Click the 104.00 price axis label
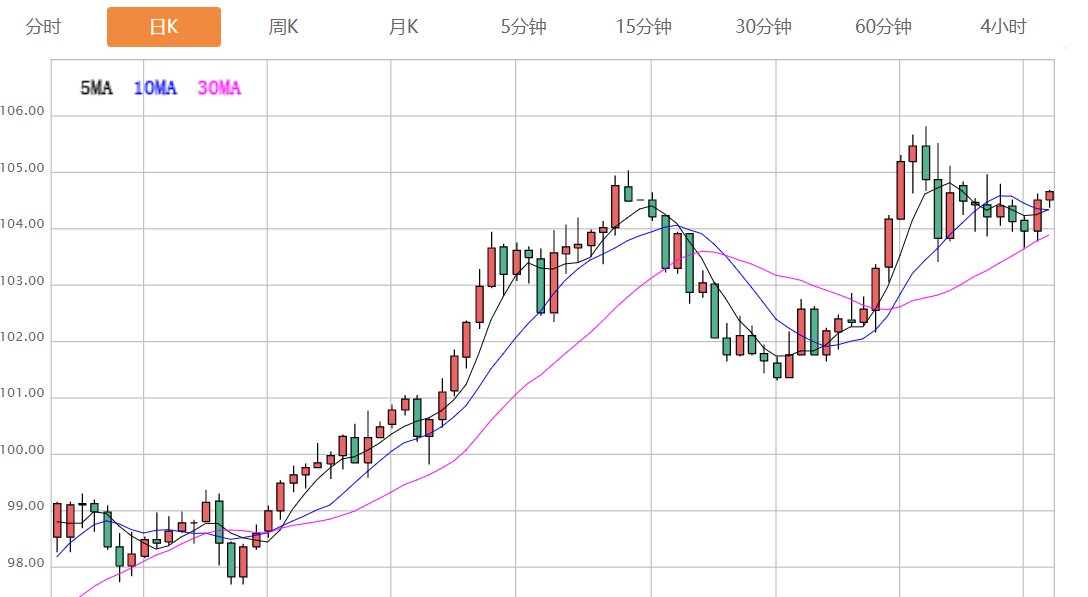 point(23,225)
